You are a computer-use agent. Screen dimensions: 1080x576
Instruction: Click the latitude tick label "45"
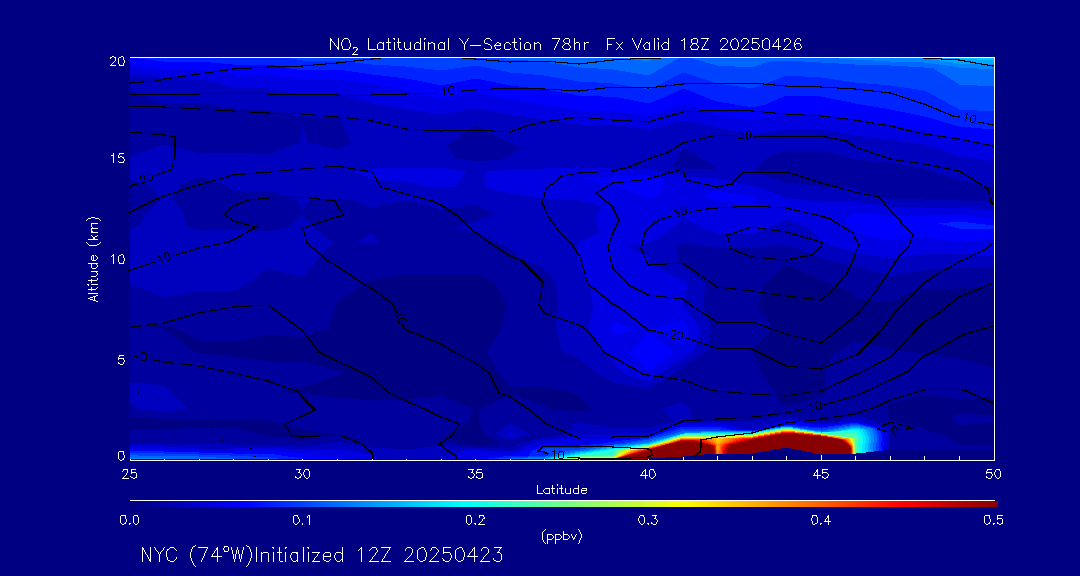(821, 474)
